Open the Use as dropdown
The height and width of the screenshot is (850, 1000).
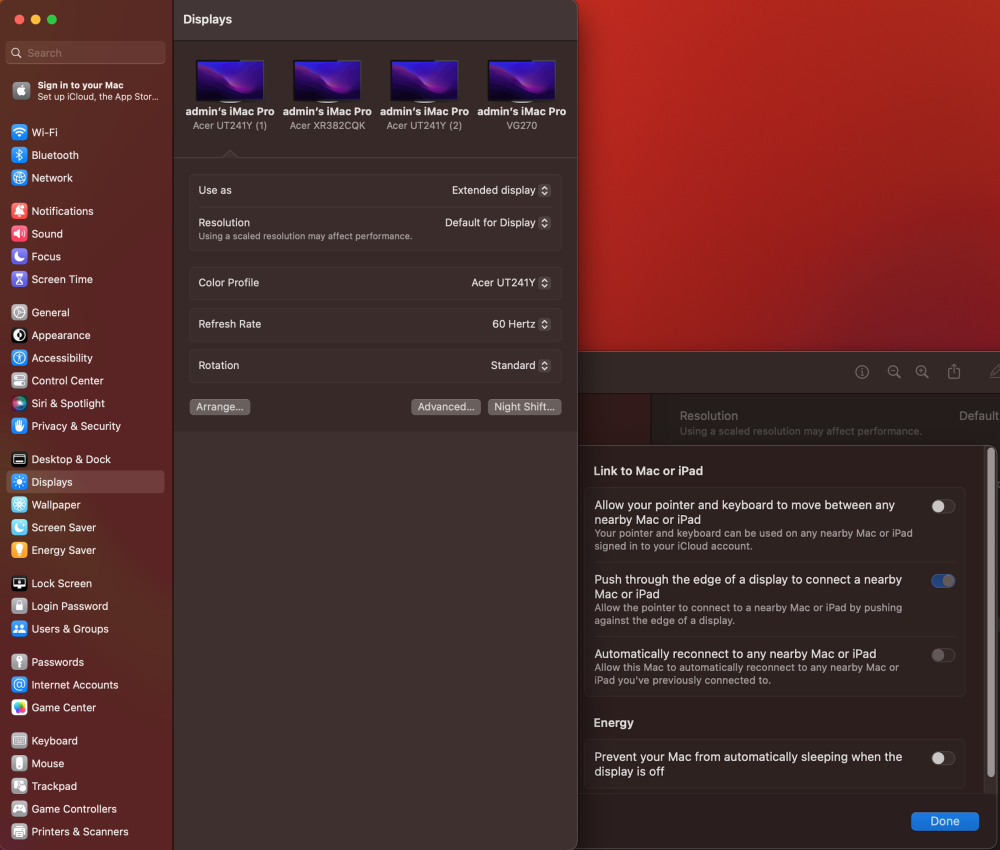(501, 190)
